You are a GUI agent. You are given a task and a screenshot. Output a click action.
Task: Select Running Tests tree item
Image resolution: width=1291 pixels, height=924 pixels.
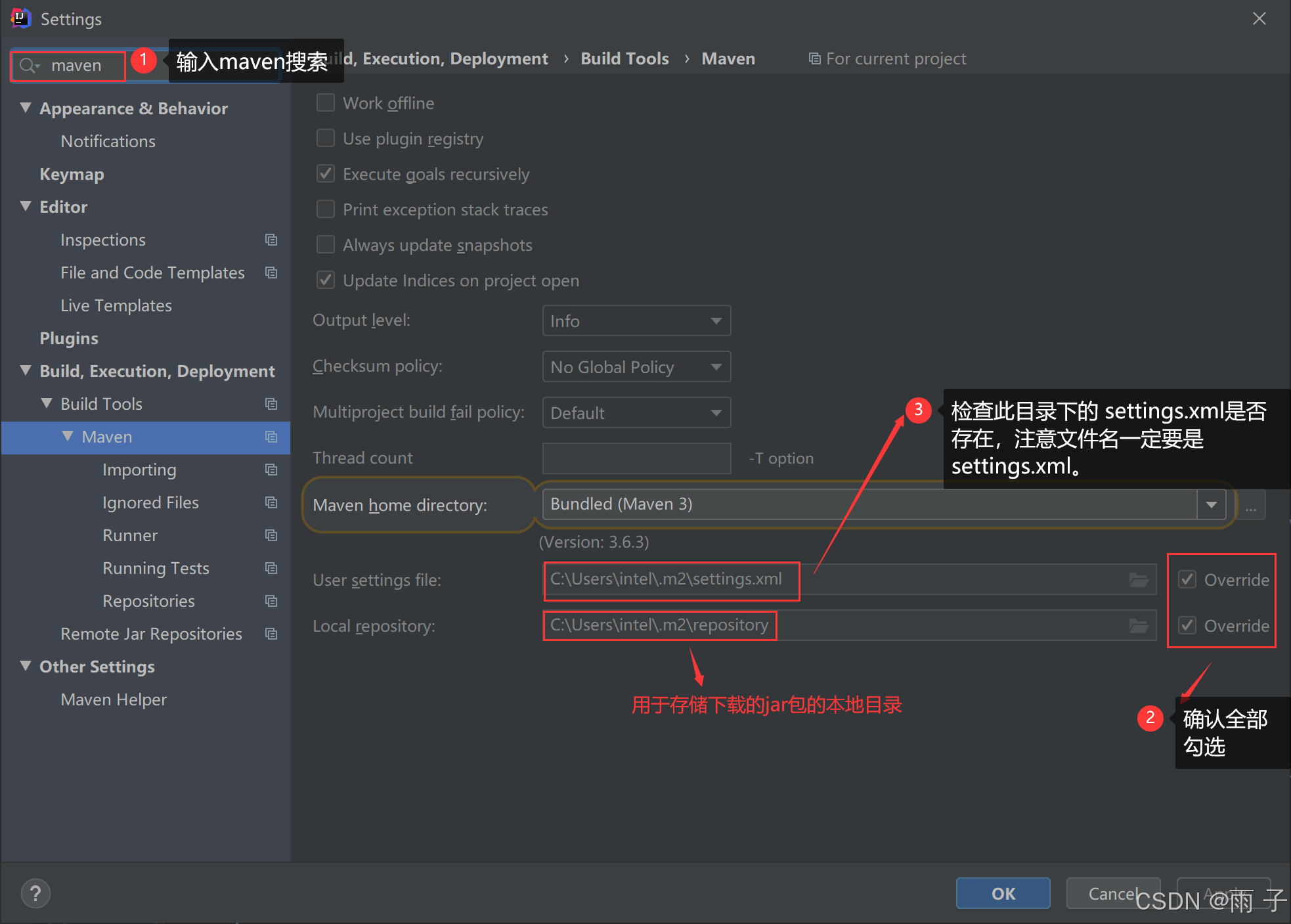pyautogui.click(x=156, y=568)
